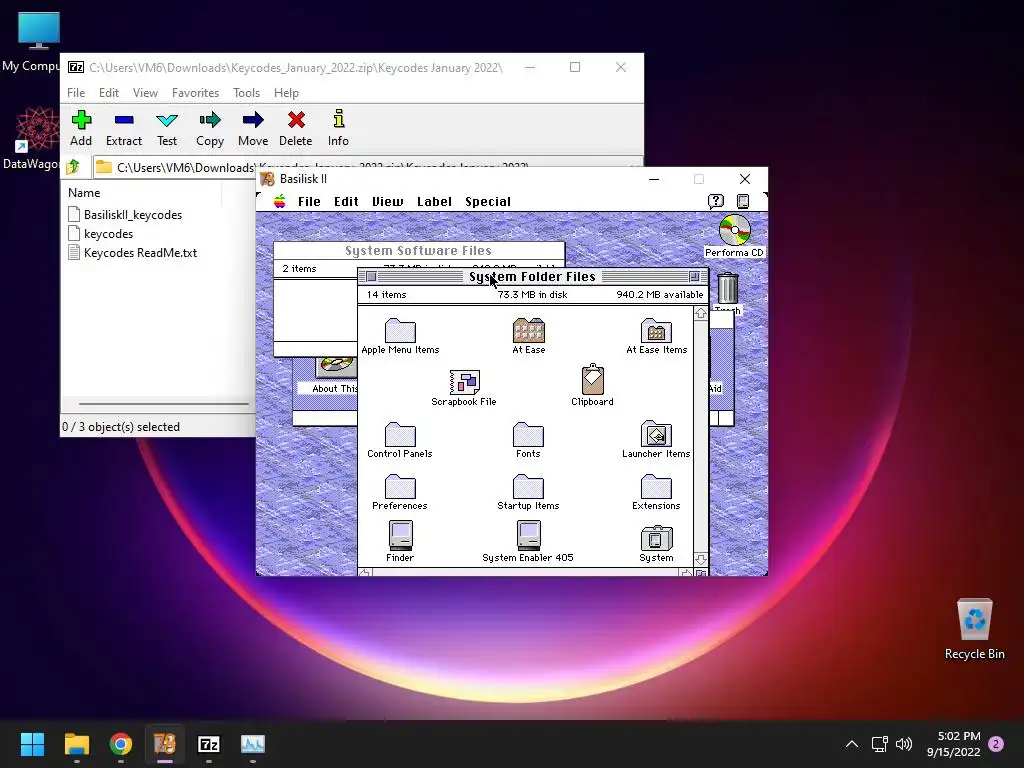Click the volume speaker tray icon
Viewport: 1024px width, 768px height.
(904, 744)
